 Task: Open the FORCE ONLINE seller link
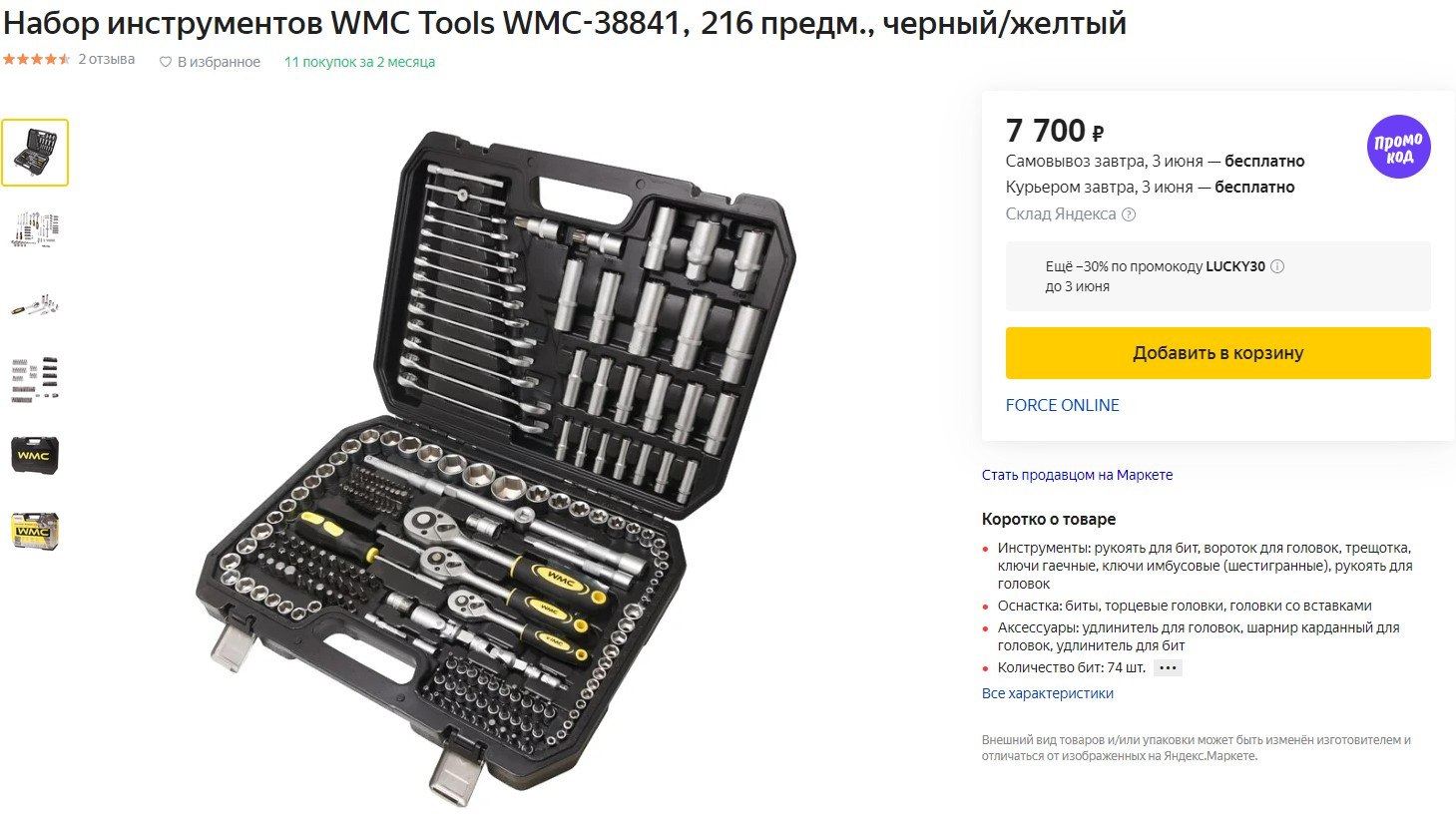(1062, 405)
